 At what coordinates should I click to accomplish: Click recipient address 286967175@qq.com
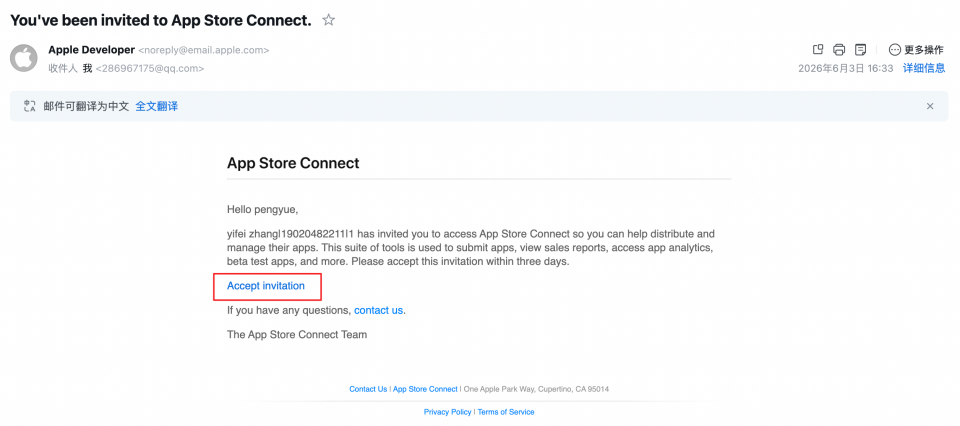coord(150,69)
